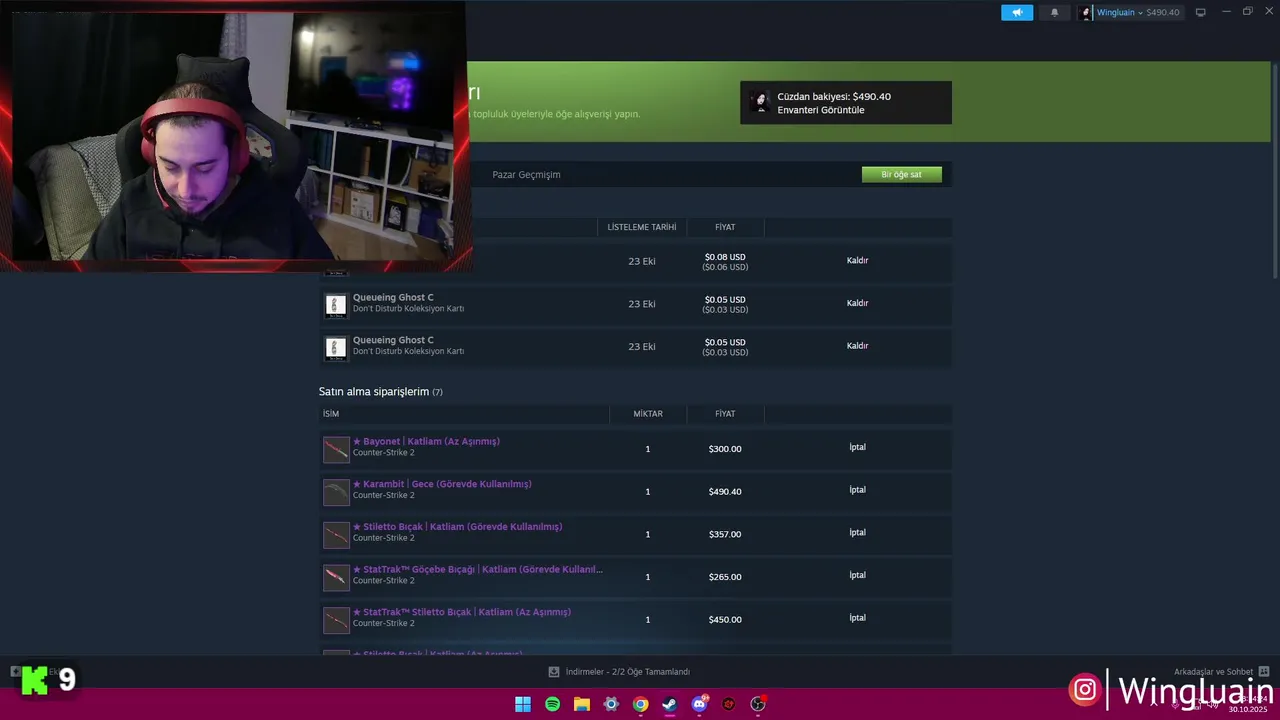Open Settings gear from the taskbar
Viewport: 1280px width, 720px height.
(611, 704)
